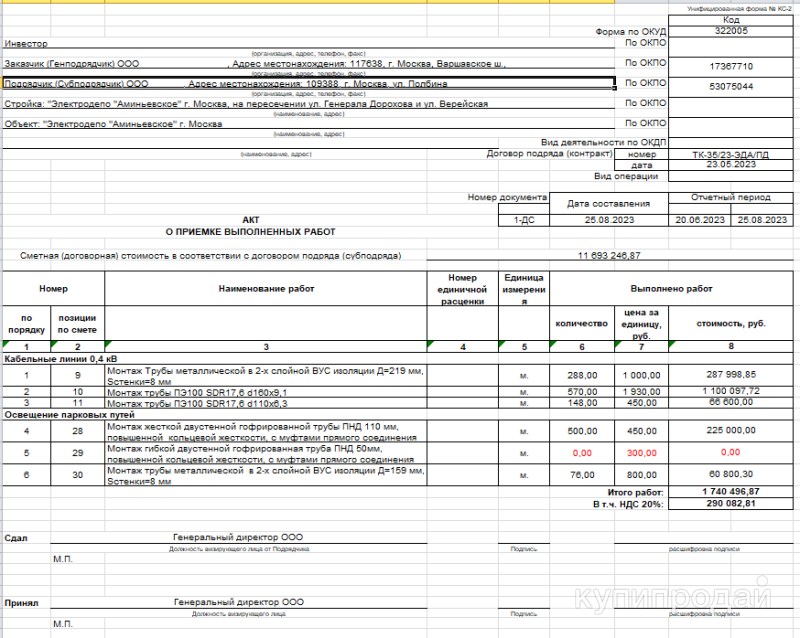Click the OKPO value 17367710

coord(731,66)
